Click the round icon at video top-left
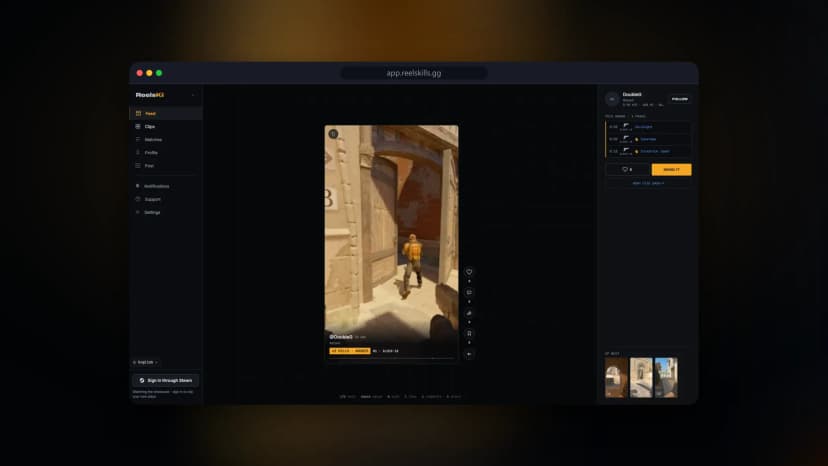 click(333, 134)
